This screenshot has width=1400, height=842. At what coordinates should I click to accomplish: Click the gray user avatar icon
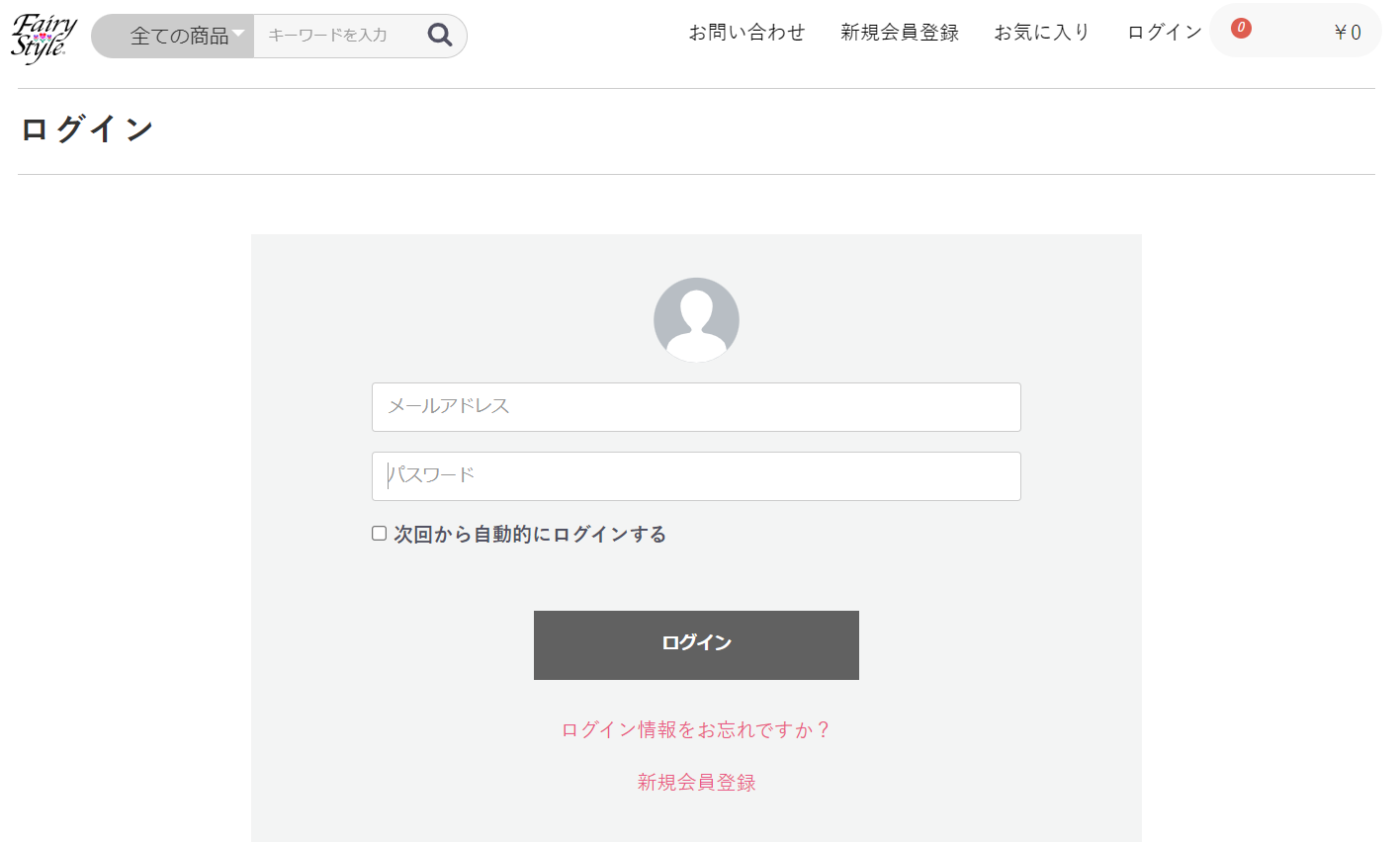coord(696,319)
